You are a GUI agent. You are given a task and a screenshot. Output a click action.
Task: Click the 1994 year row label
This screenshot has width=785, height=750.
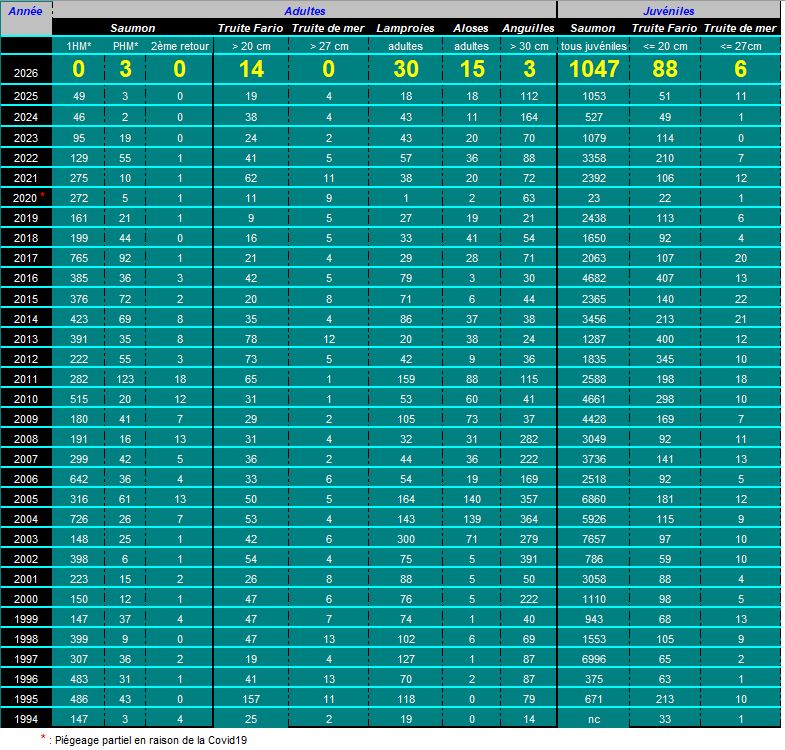tap(26, 719)
